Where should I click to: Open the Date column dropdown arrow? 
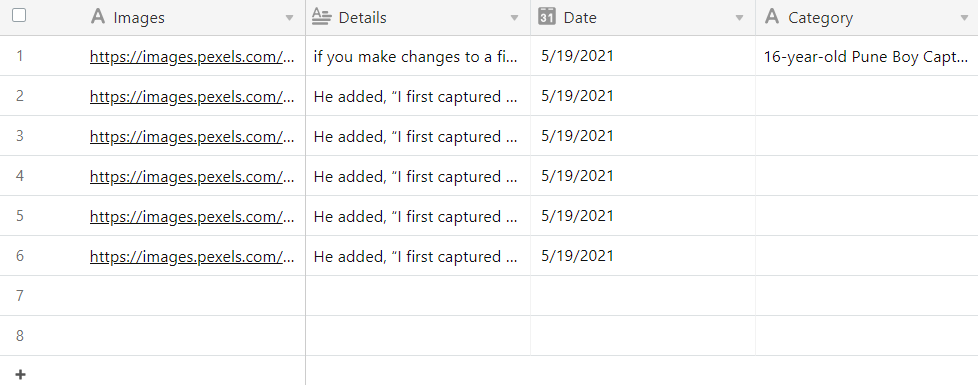pyautogui.click(x=739, y=18)
